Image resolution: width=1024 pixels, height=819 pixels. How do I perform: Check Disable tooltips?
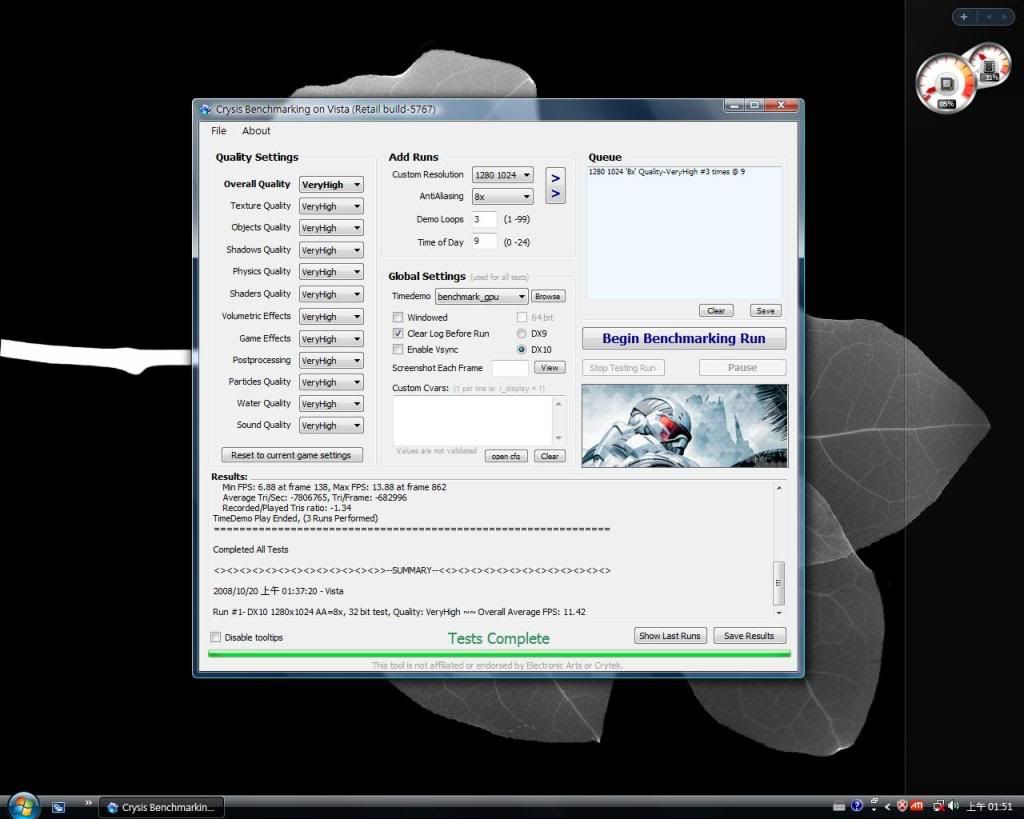[x=216, y=637]
